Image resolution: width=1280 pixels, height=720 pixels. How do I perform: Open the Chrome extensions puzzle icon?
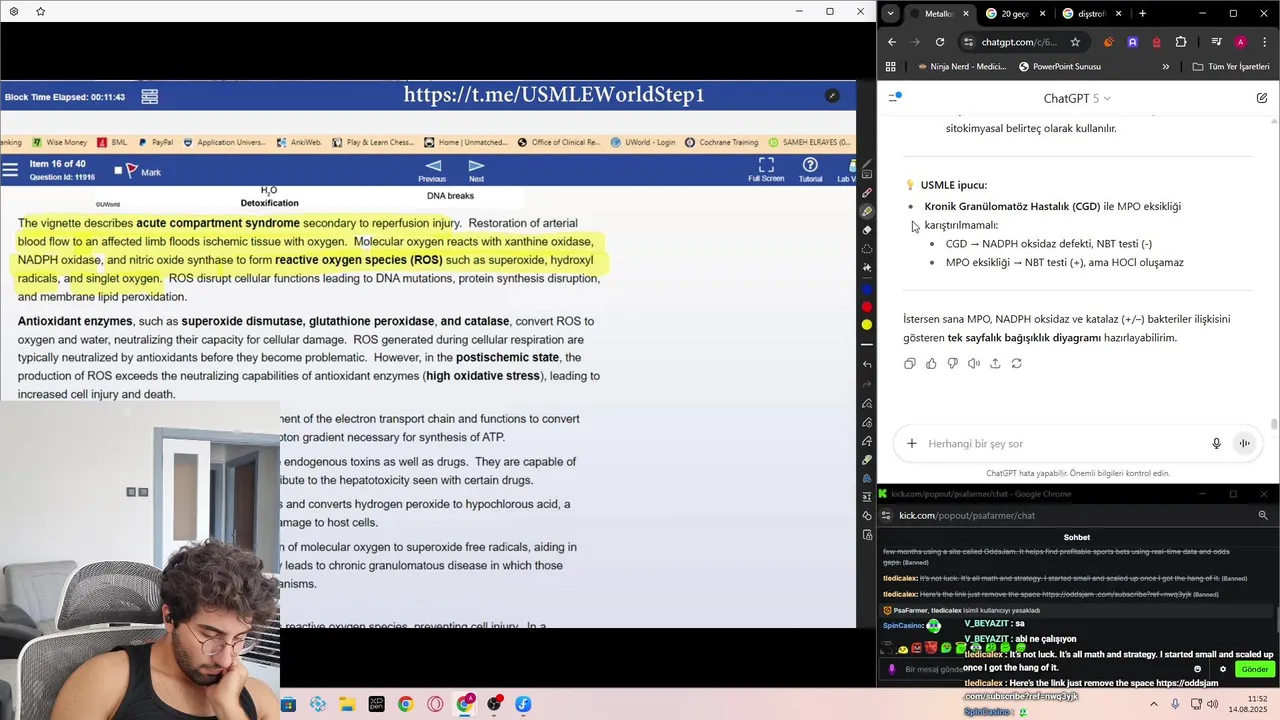(x=1181, y=42)
